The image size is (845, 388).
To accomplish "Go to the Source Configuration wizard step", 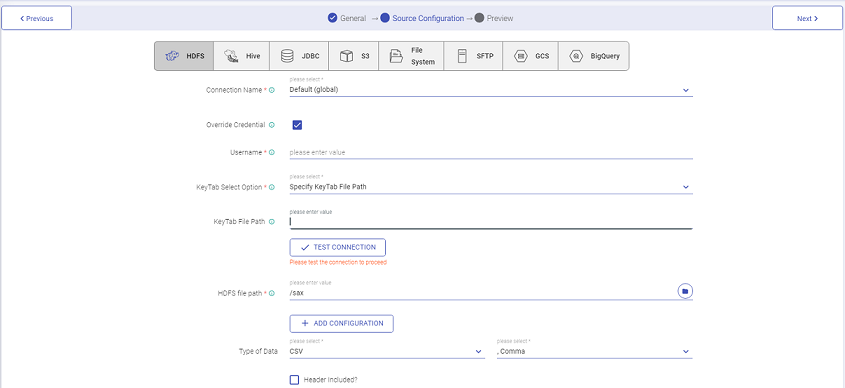I will coord(422,18).
